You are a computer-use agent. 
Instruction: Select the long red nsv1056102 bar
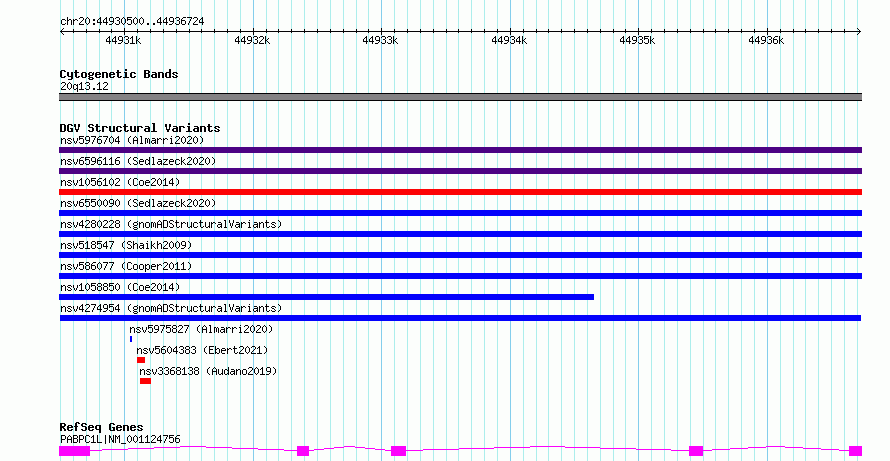(460, 192)
